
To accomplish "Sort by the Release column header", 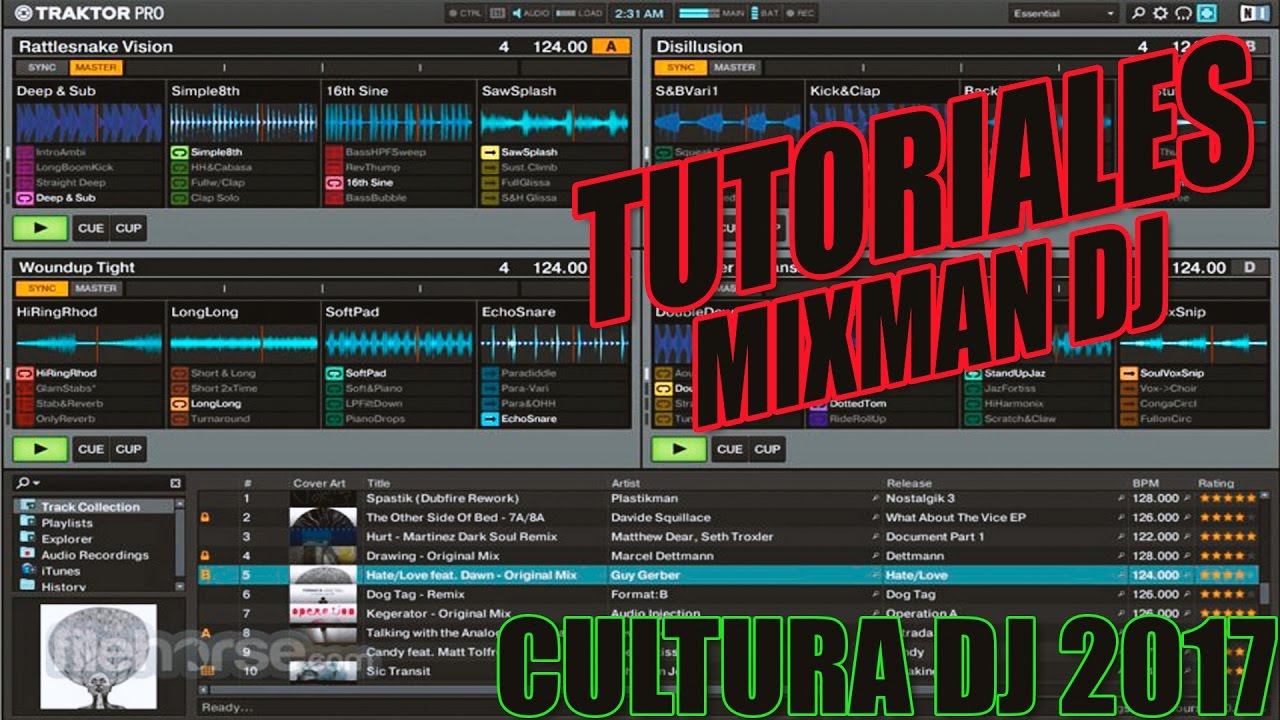I will [x=908, y=483].
